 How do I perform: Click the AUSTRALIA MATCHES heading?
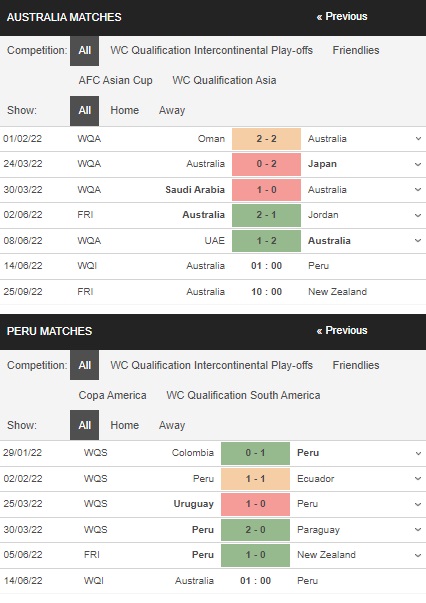coord(64,17)
